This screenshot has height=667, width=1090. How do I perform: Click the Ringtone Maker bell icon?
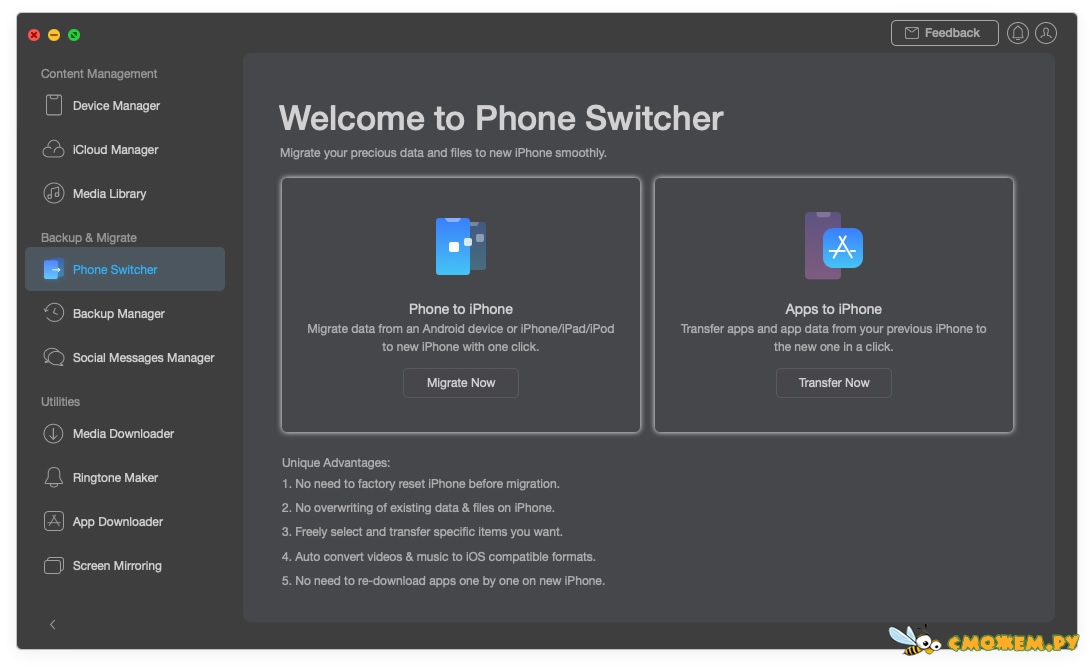tap(54, 477)
